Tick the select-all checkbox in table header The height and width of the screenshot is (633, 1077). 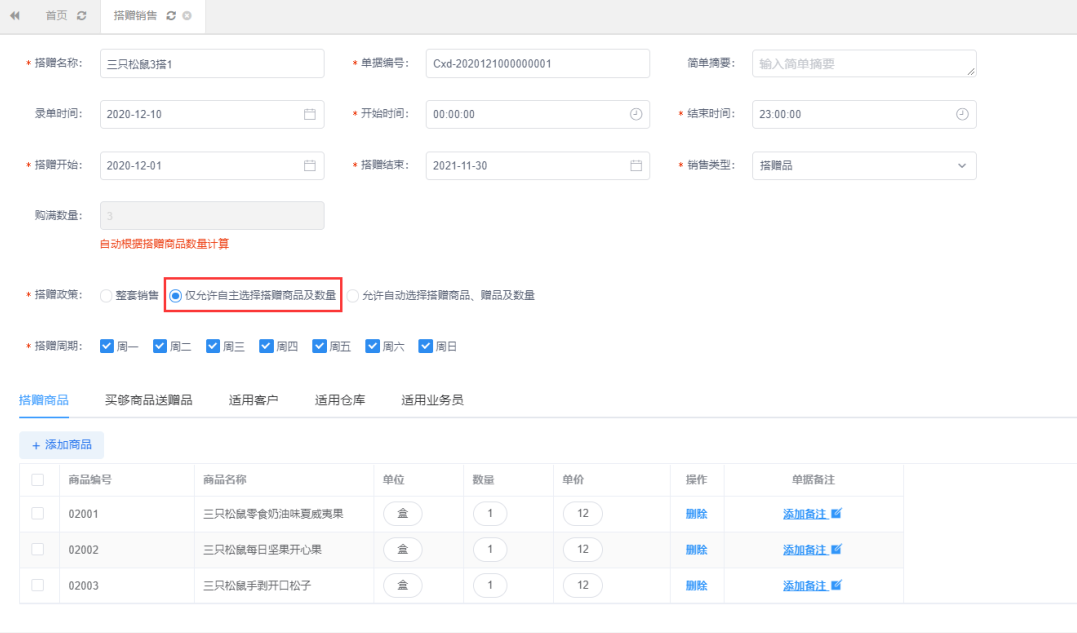point(38,480)
